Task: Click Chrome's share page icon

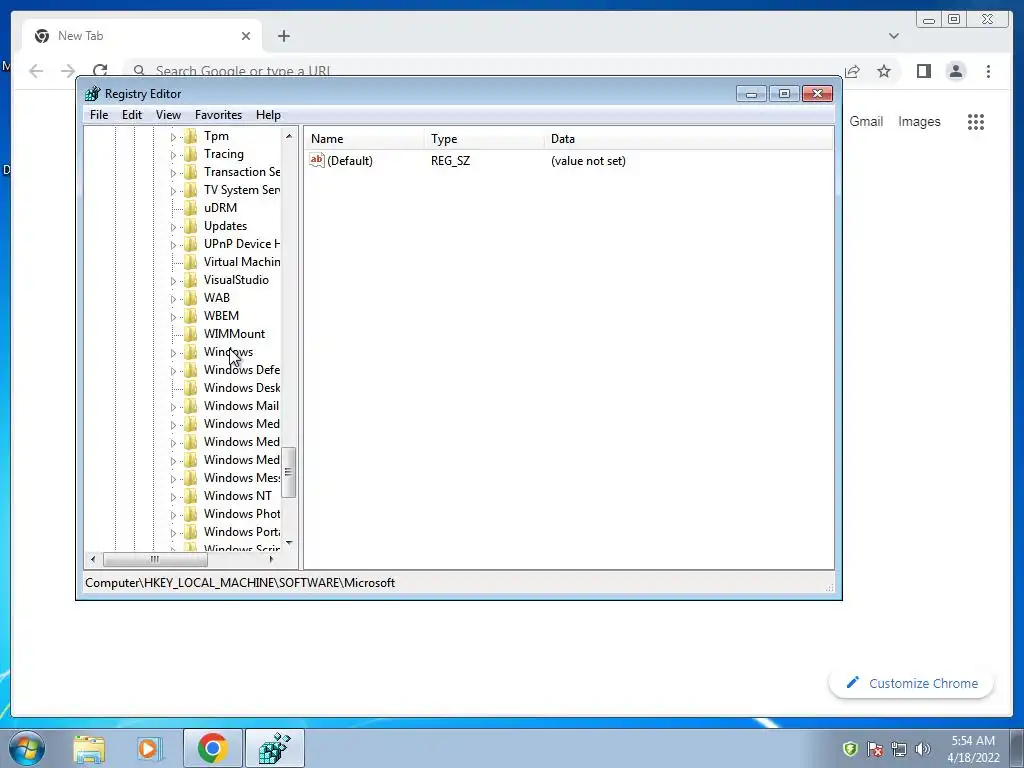Action: tap(852, 71)
